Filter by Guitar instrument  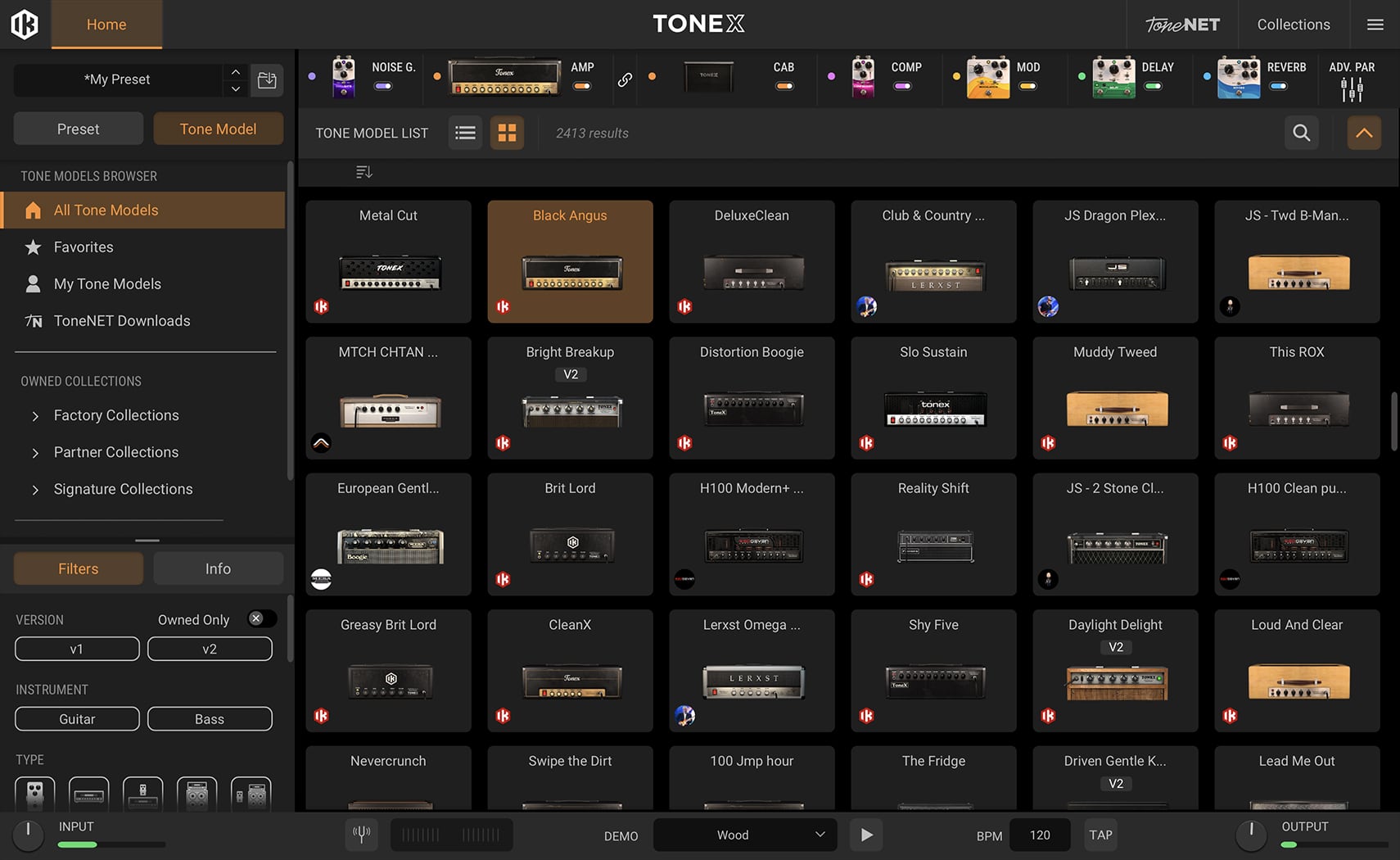[77, 719]
